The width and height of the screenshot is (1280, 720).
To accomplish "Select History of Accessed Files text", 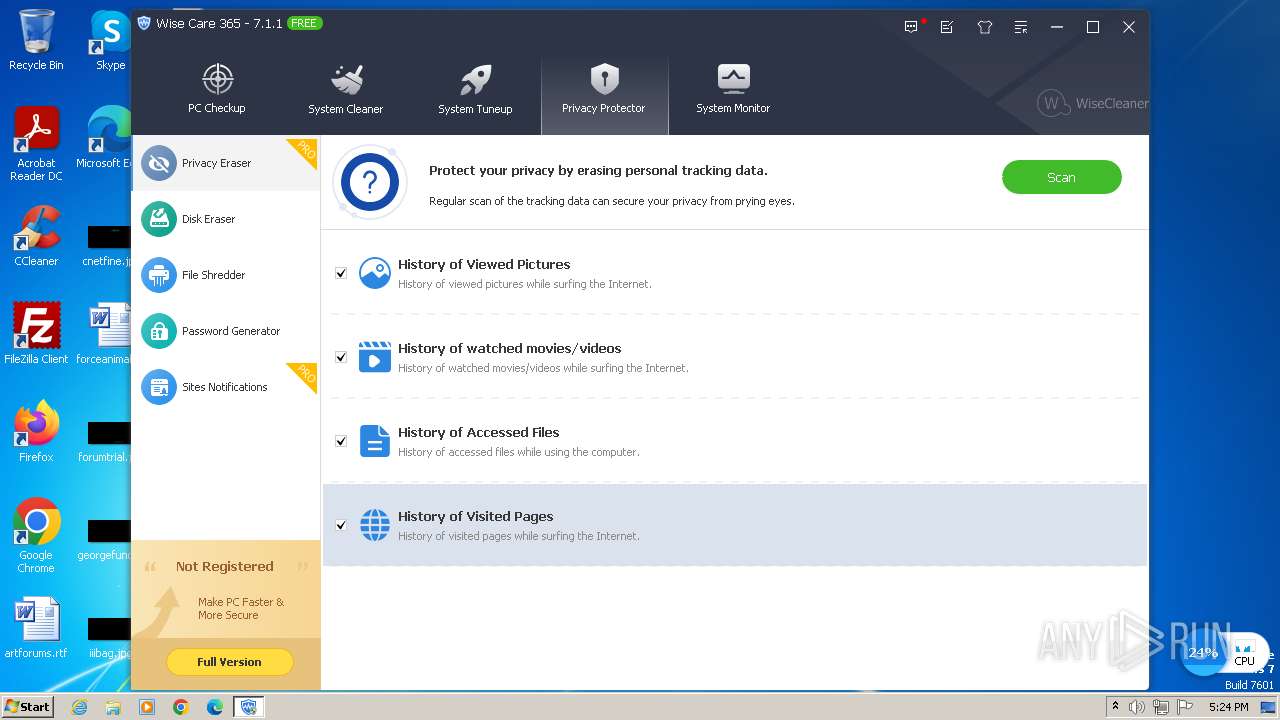I will pyautogui.click(x=478, y=432).
